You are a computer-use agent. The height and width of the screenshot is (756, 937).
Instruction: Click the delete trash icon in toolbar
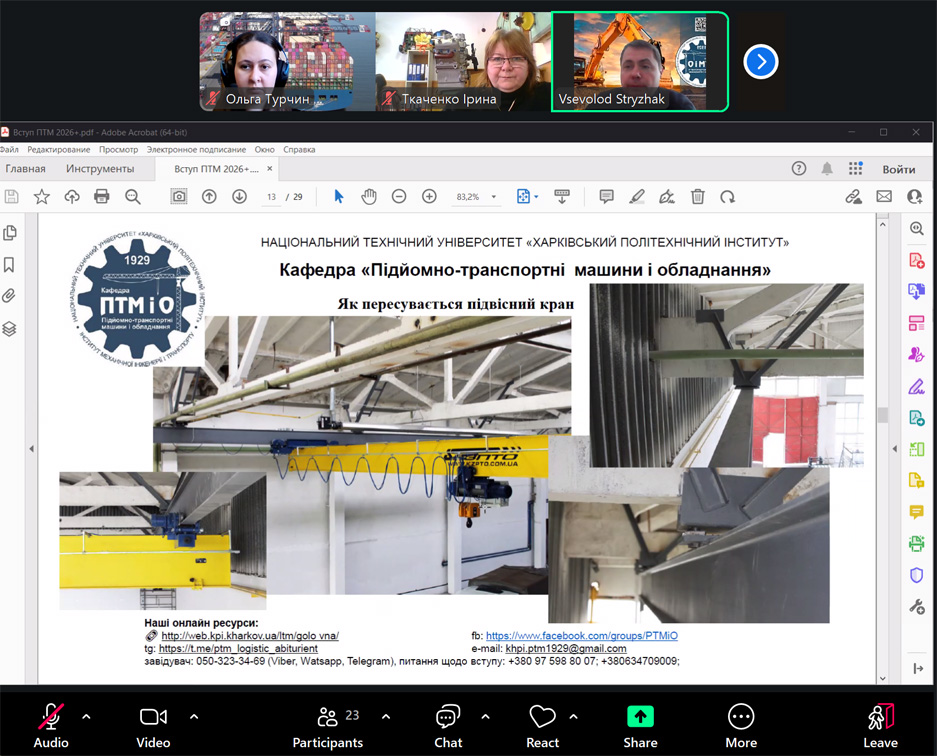pyautogui.click(x=698, y=197)
